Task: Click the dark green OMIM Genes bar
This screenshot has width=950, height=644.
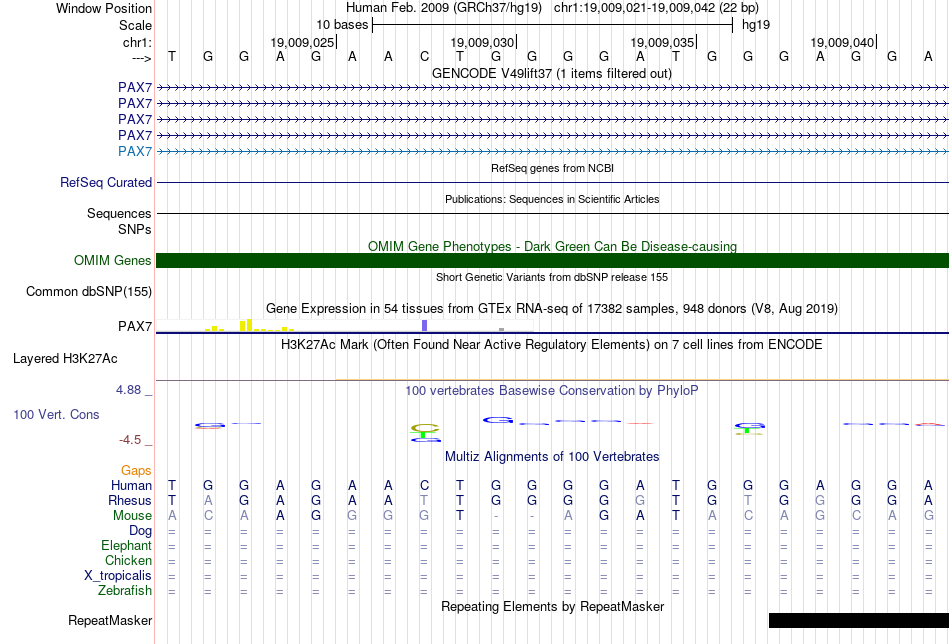Action: point(553,261)
